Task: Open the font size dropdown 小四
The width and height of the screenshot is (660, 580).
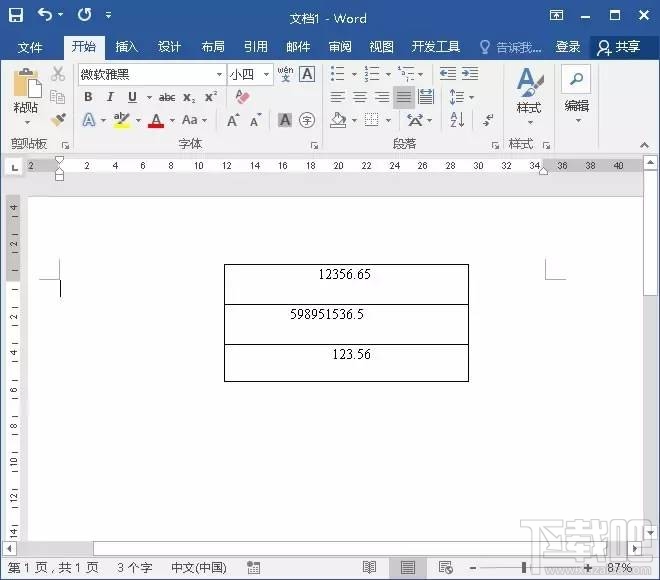Action: tap(266, 74)
